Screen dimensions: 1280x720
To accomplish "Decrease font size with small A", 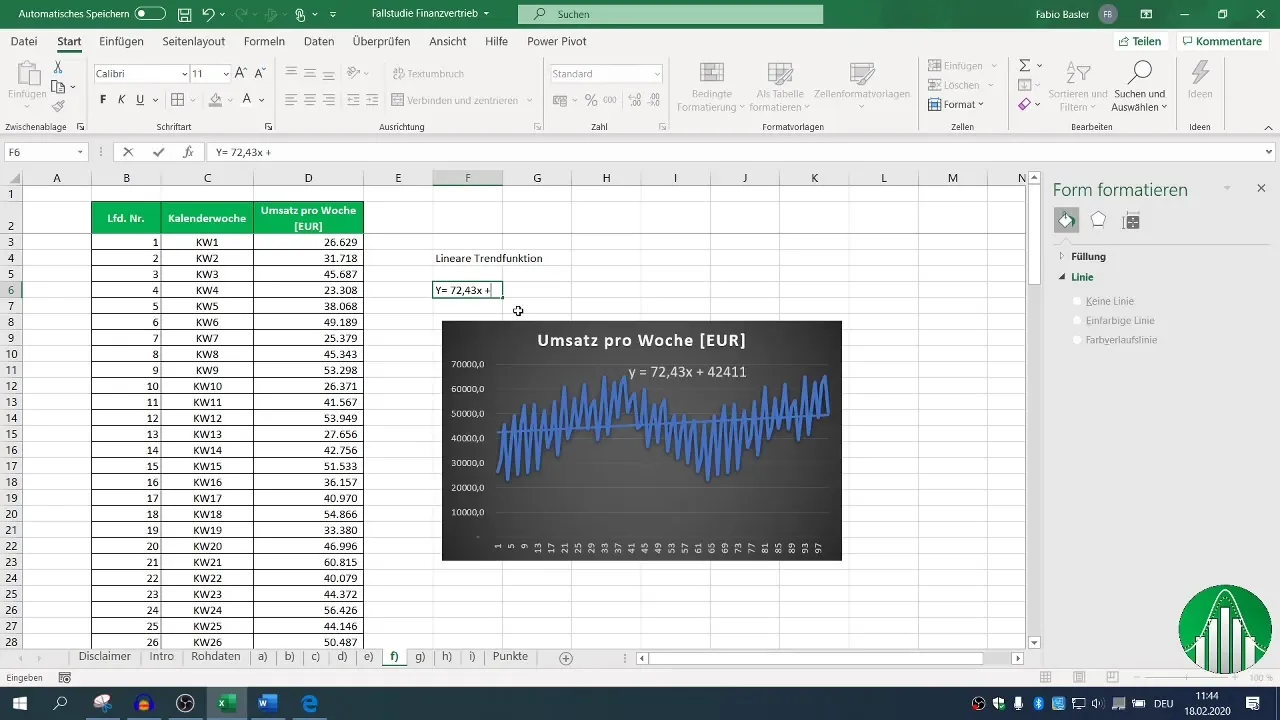I will click(260, 74).
